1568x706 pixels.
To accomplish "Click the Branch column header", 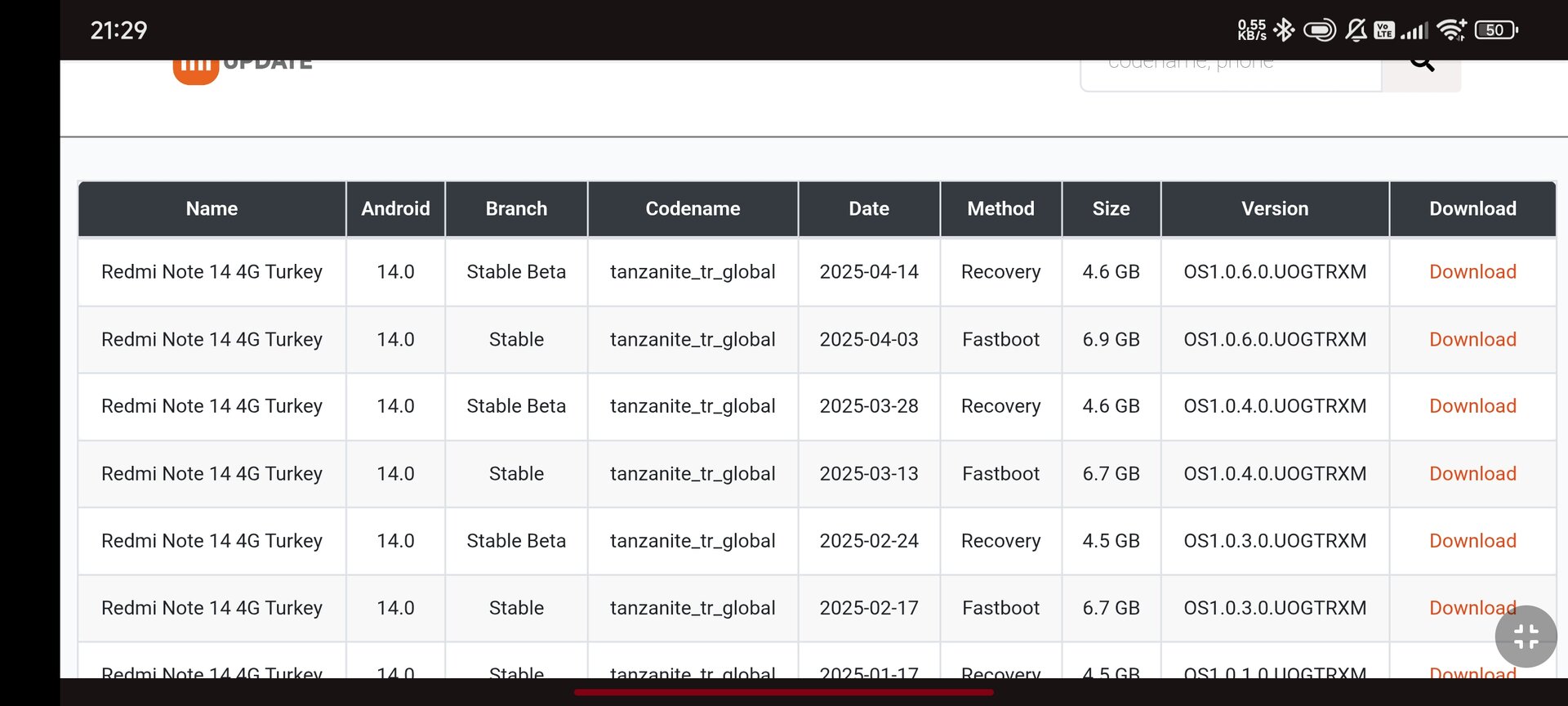I will [516, 209].
